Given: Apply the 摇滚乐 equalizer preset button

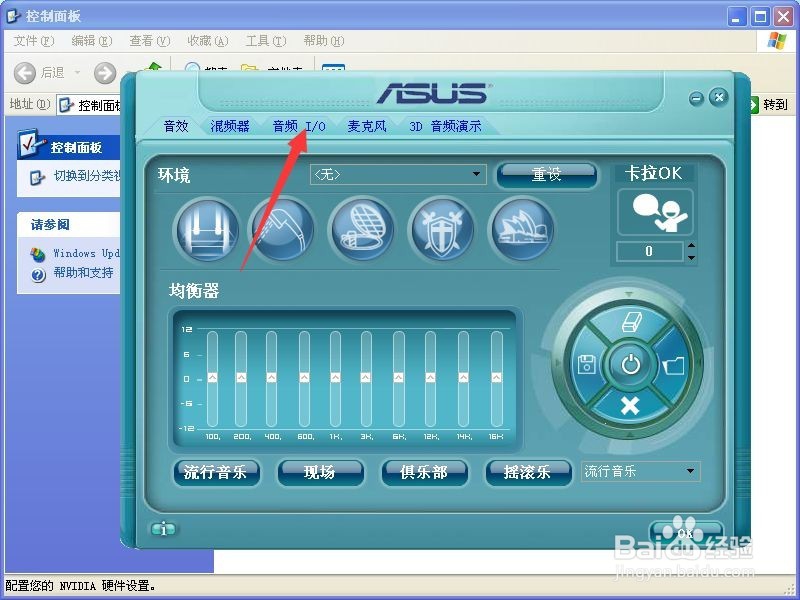Looking at the screenshot, I should [528, 472].
